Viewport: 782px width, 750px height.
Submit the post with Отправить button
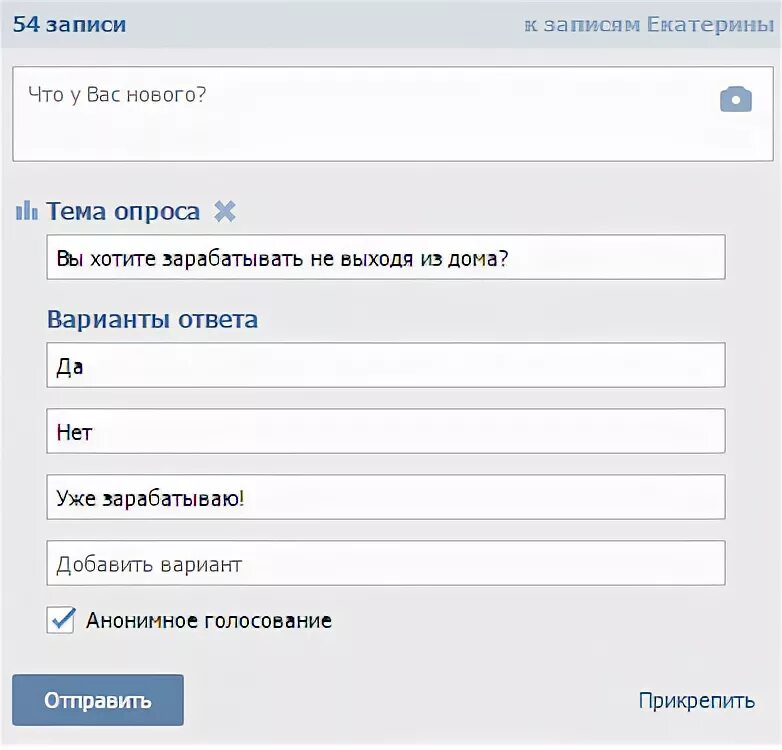pos(98,700)
